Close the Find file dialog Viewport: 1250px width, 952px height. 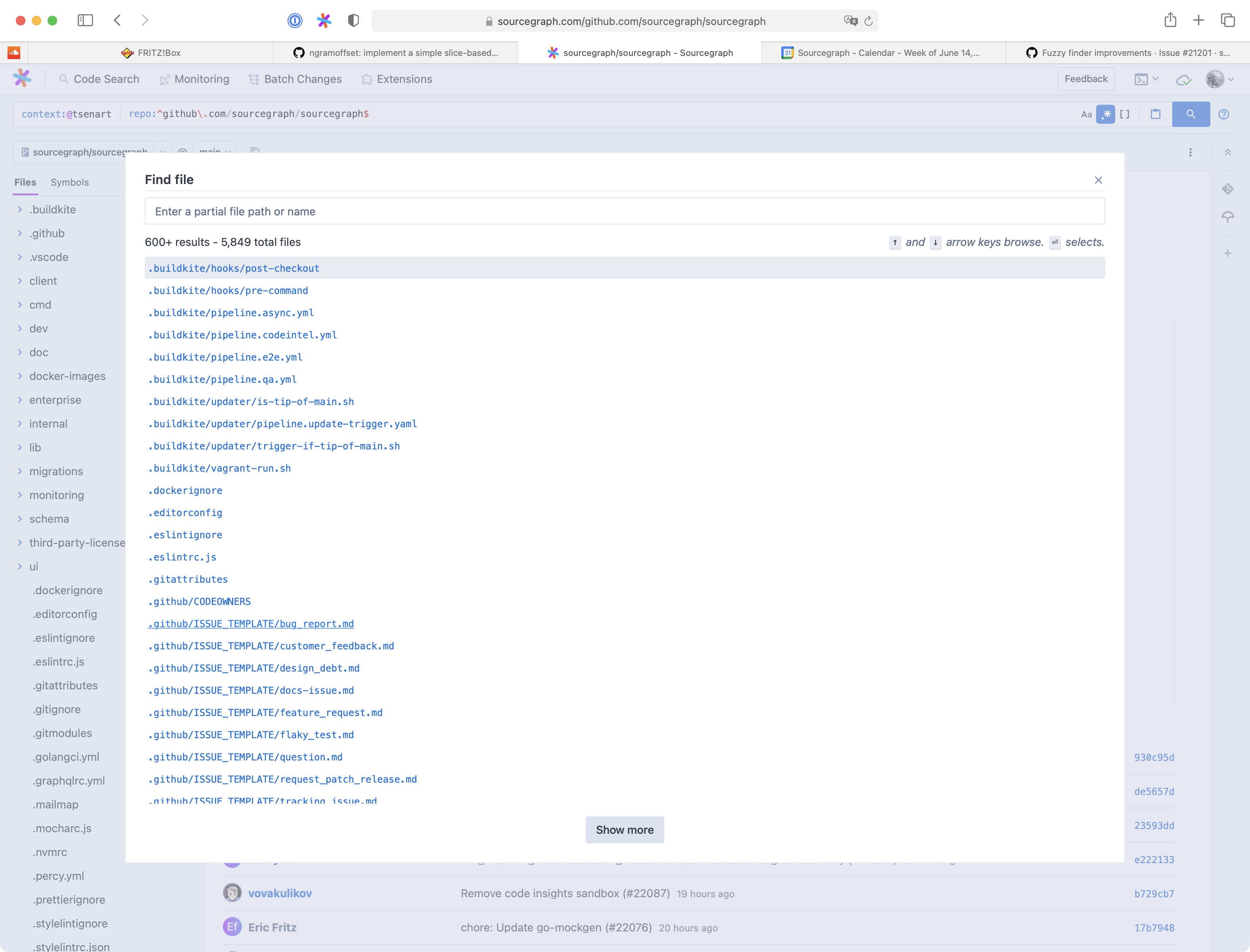point(1098,180)
